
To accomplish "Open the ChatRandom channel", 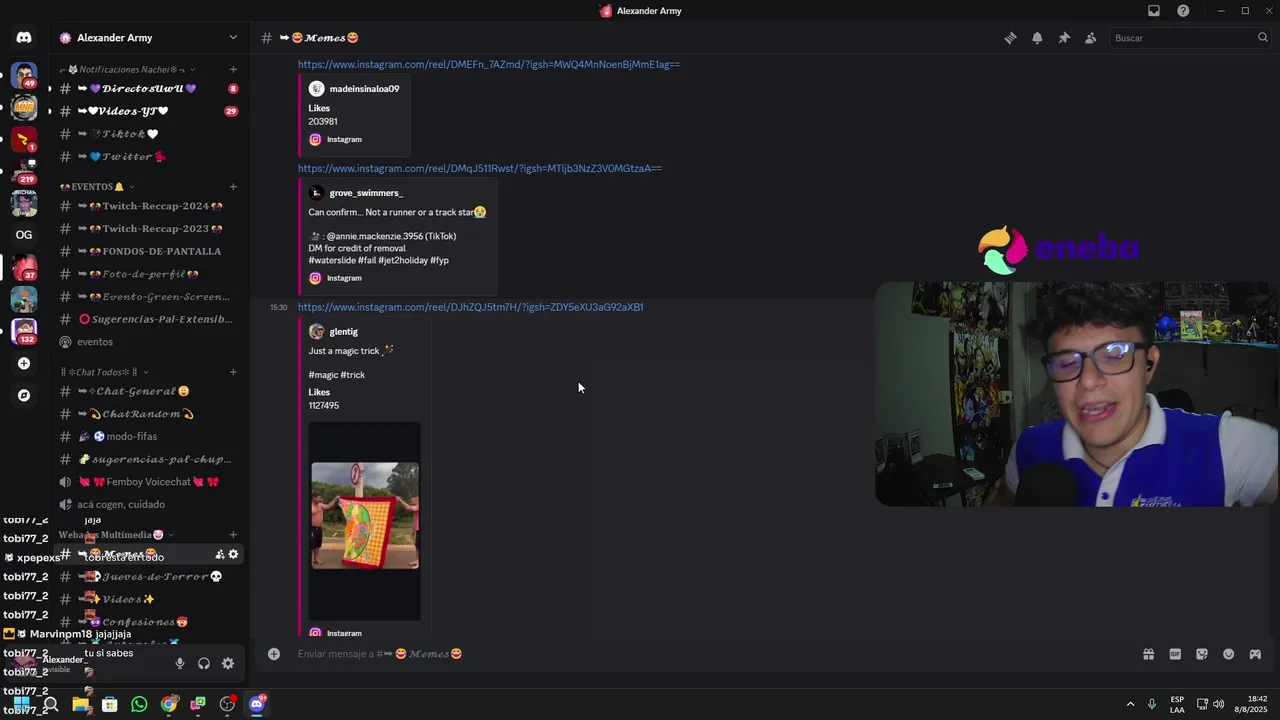I will coord(148,414).
